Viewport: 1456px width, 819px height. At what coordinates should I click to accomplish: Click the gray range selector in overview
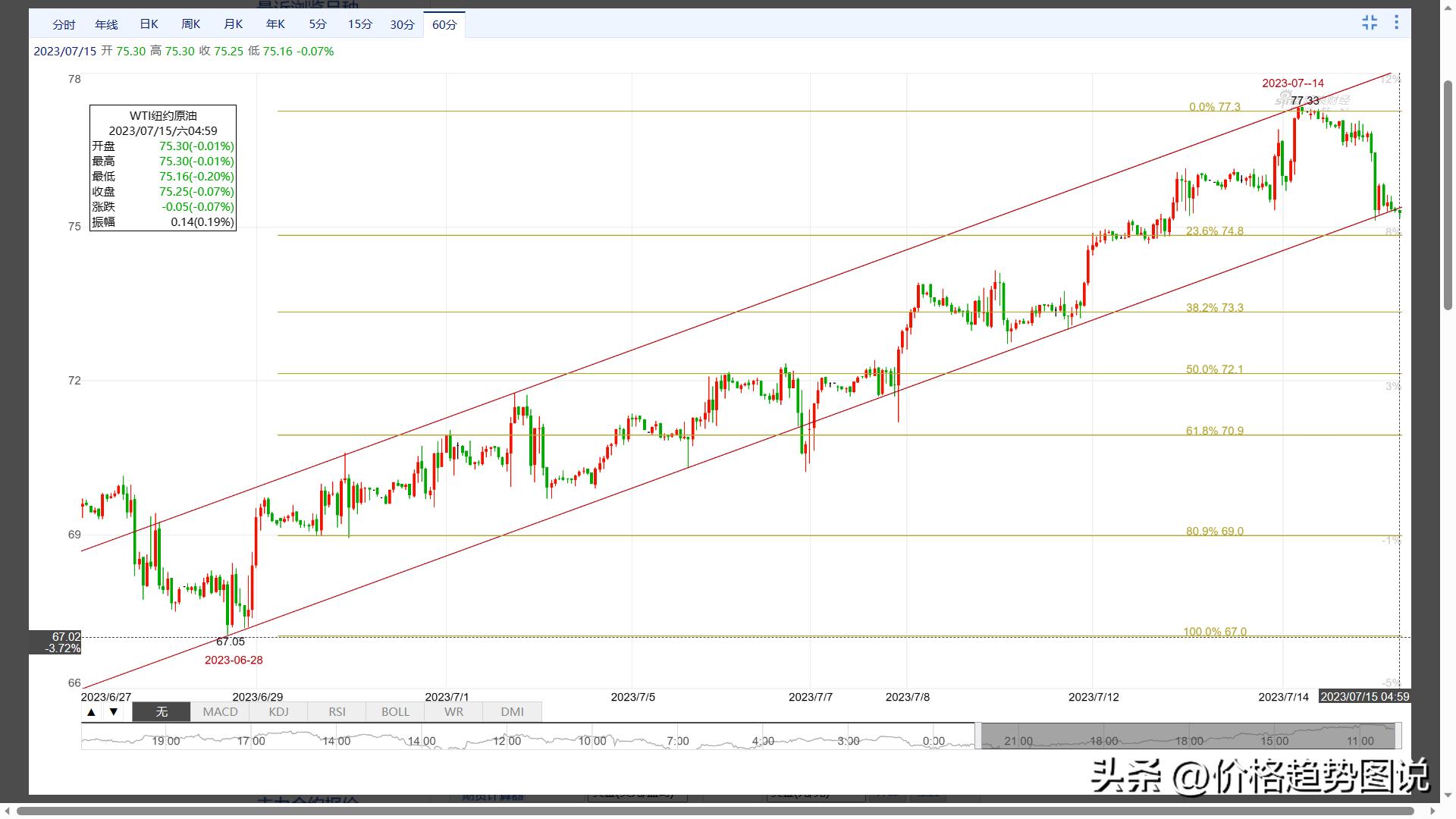click(x=1187, y=736)
